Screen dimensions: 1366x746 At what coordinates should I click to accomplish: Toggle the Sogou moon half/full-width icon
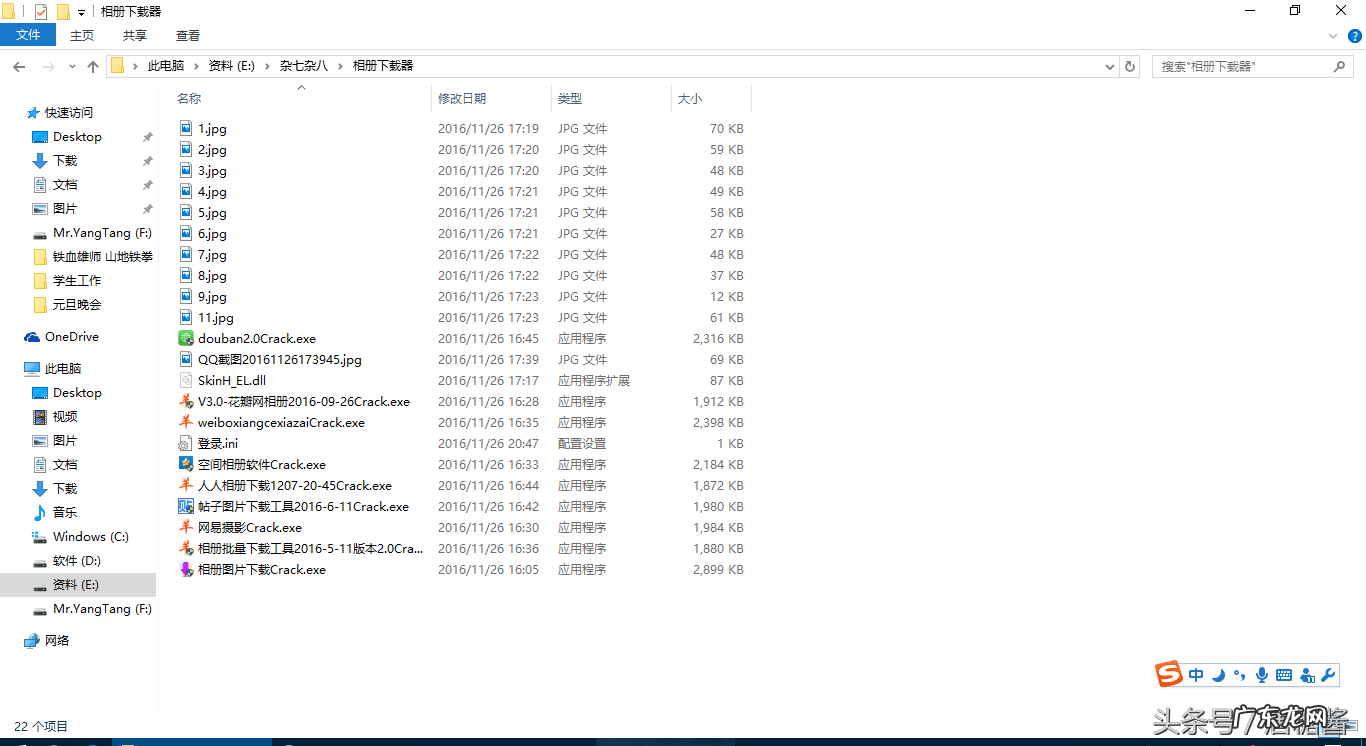tap(1218, 675)
